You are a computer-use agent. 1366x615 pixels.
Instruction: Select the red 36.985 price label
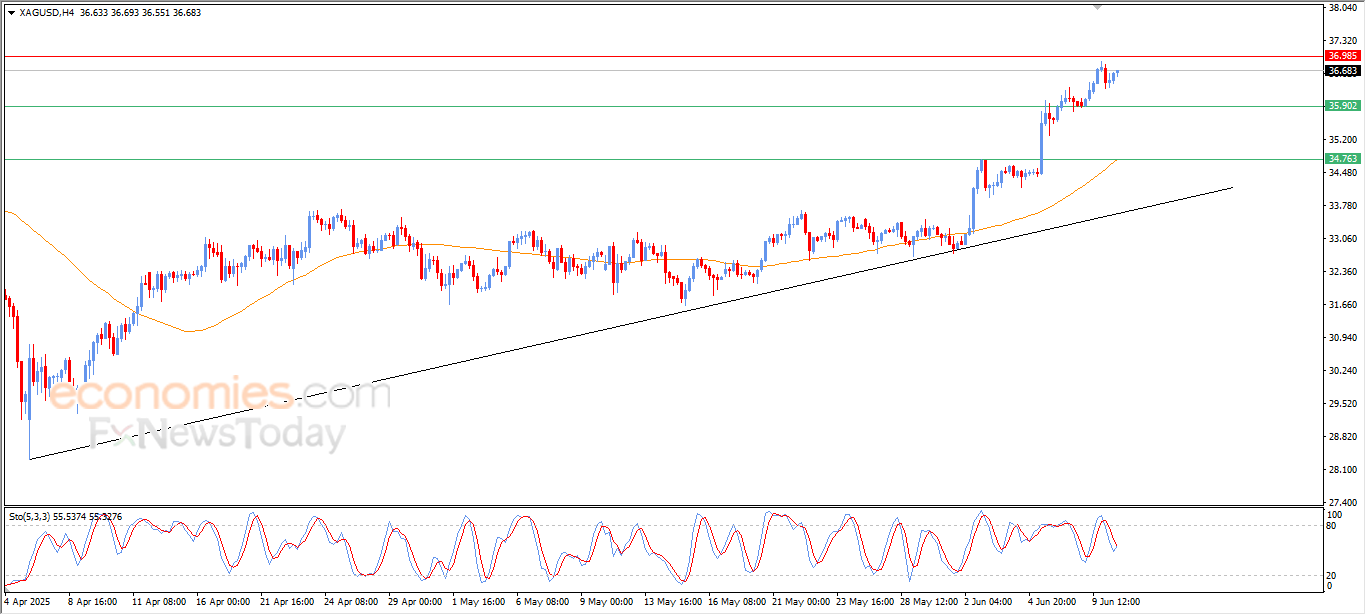point(1342,56)
